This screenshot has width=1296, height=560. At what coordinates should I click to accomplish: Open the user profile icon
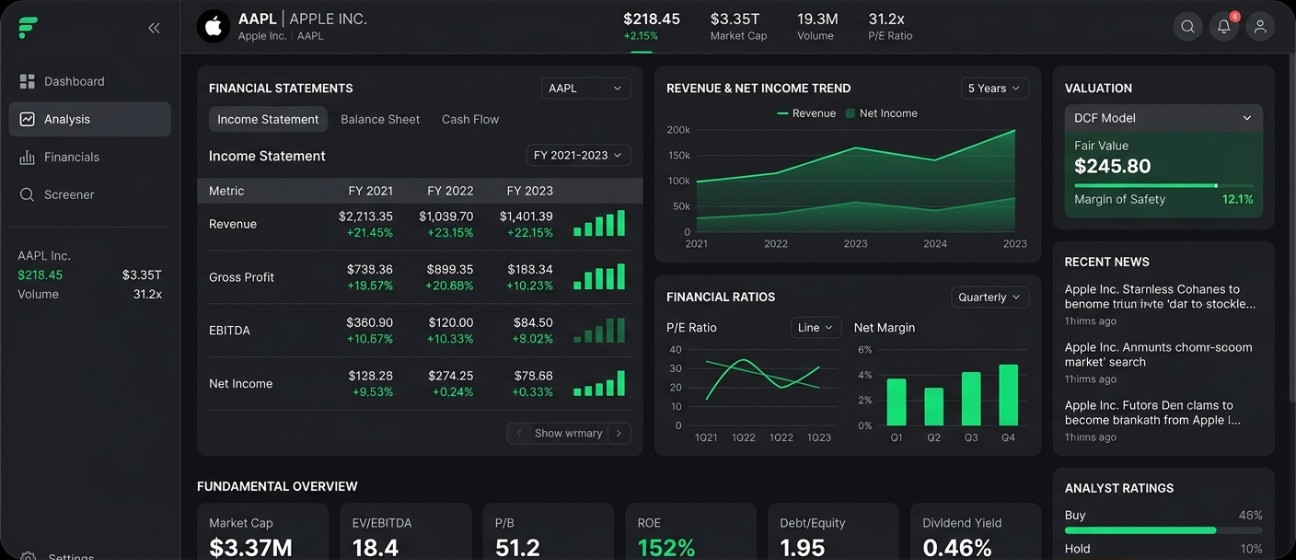(1260, 27)
